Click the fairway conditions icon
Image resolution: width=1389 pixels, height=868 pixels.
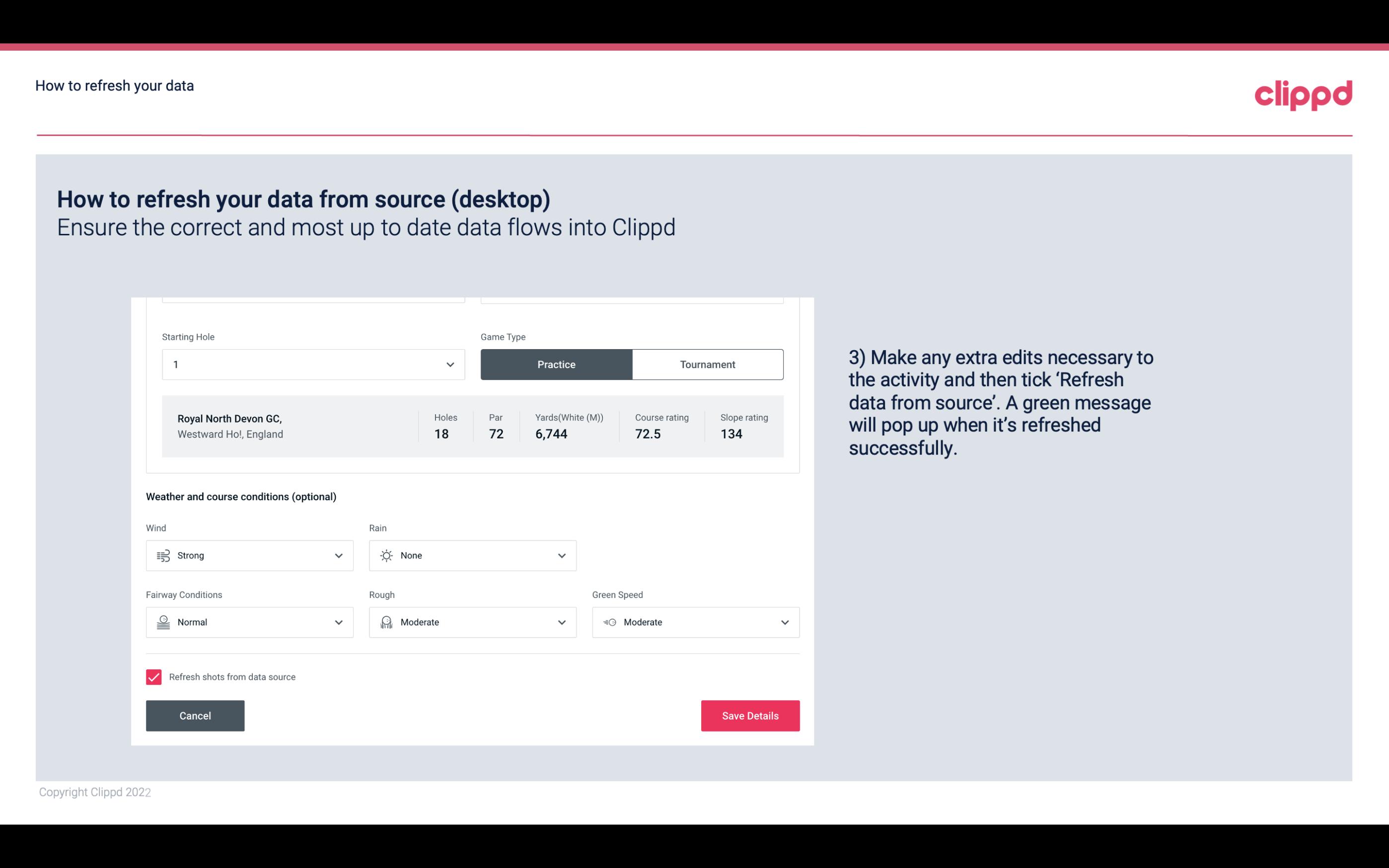click(163, 622)
